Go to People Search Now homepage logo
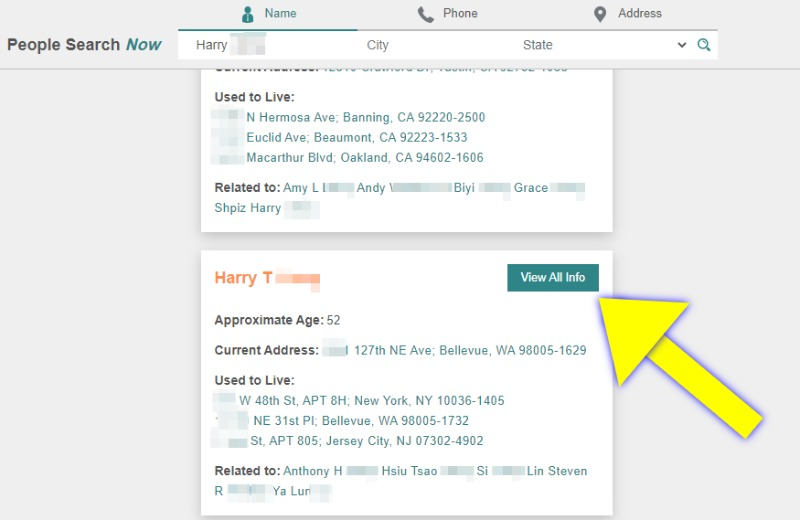 click(84, 44)
